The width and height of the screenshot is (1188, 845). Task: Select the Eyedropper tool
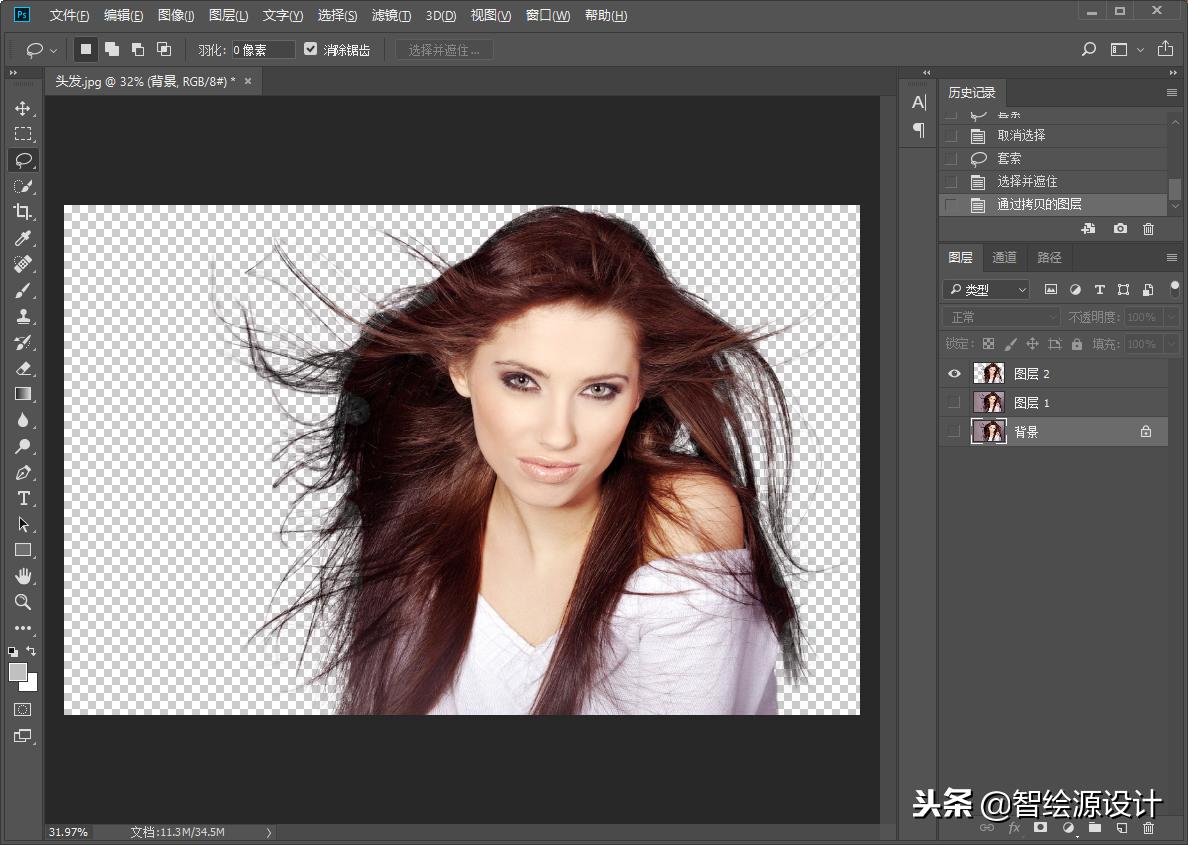click(22, 238)
